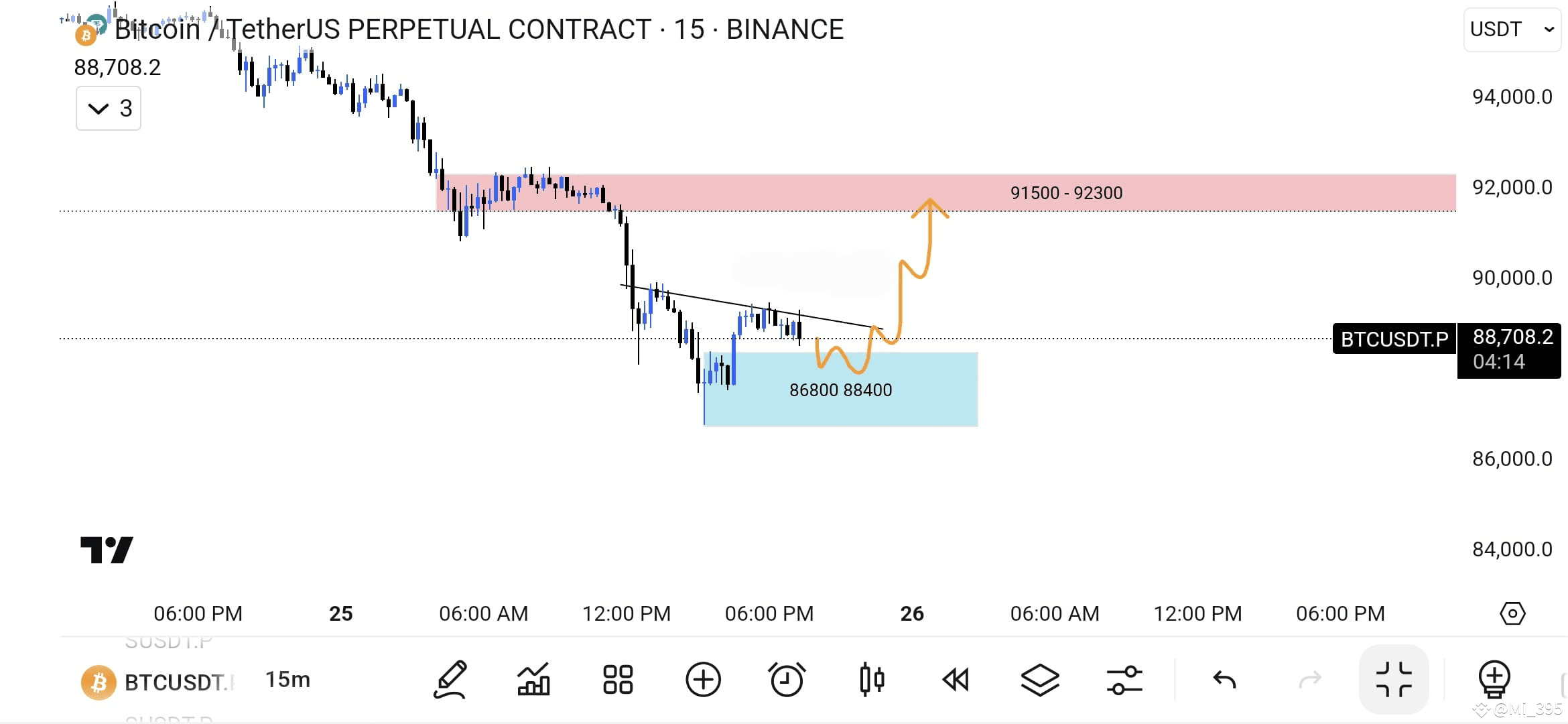
Task: Open chart settings sliders icon
Action: (x=1124, y=680)
